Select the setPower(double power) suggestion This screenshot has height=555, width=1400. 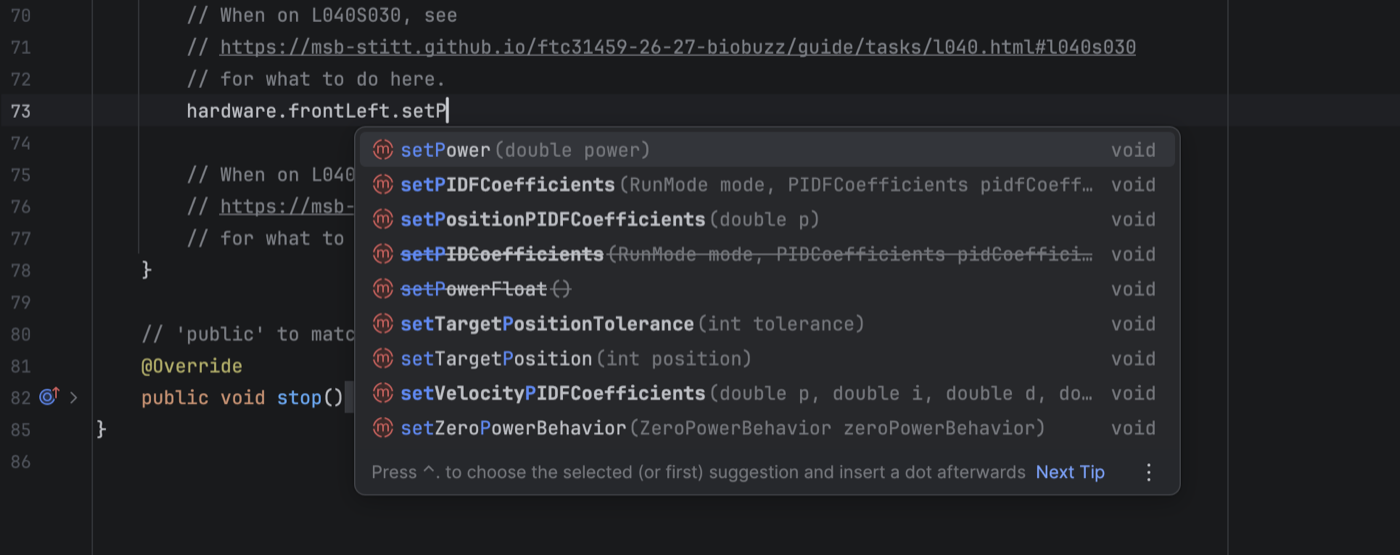pyautogui.click(x=767, y=150)
